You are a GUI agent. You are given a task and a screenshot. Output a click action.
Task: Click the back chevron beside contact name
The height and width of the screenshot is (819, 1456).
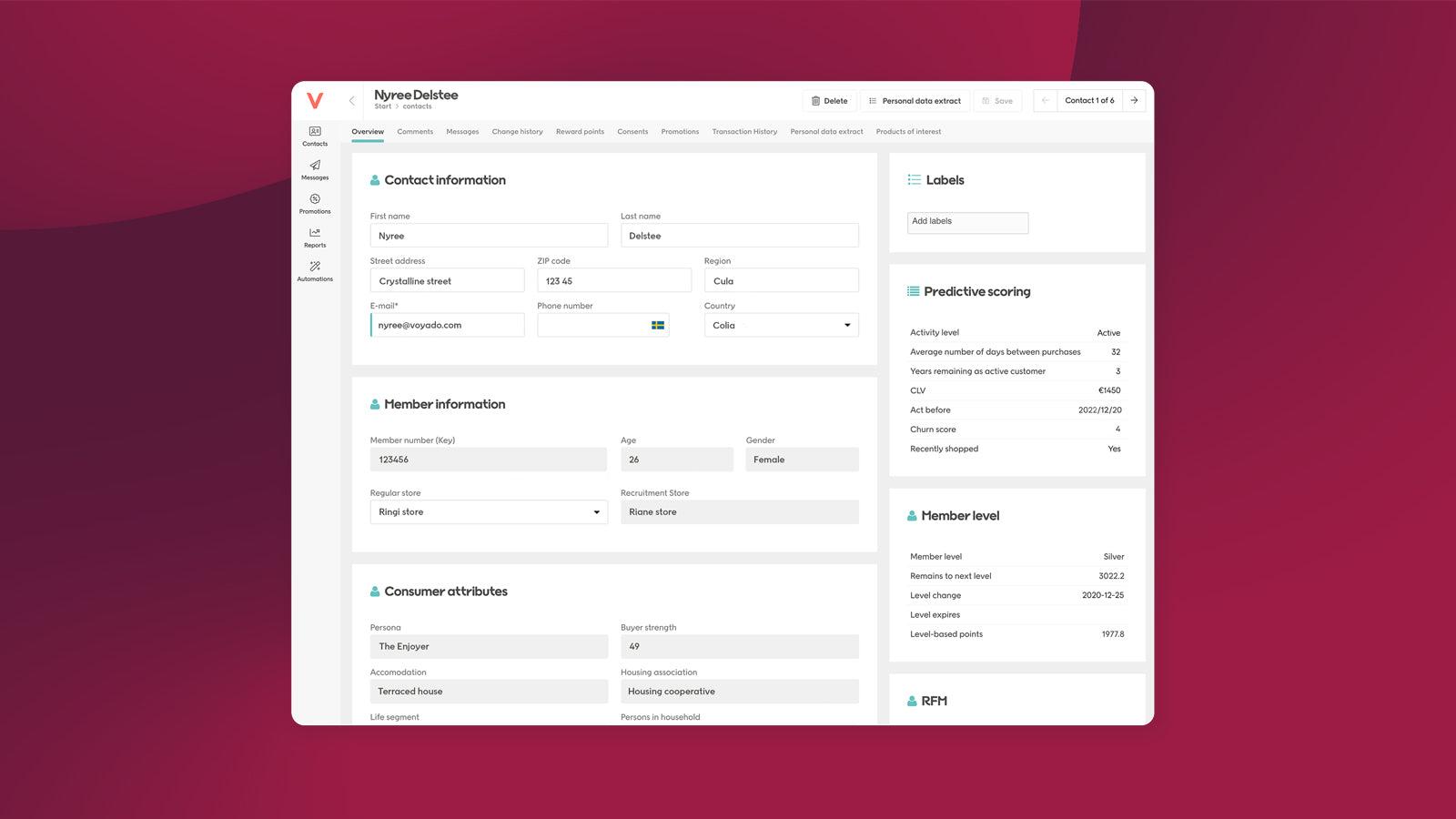point(352,101)
